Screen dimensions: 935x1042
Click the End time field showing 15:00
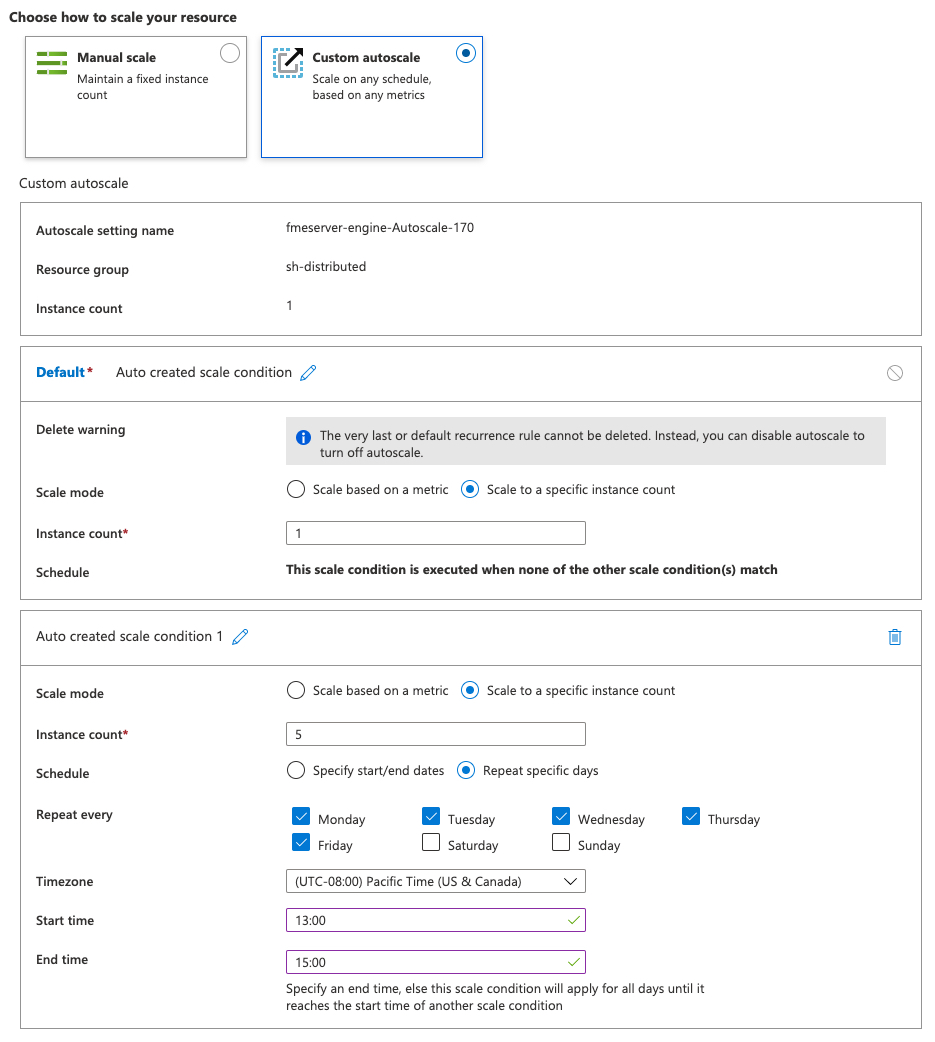436,962
